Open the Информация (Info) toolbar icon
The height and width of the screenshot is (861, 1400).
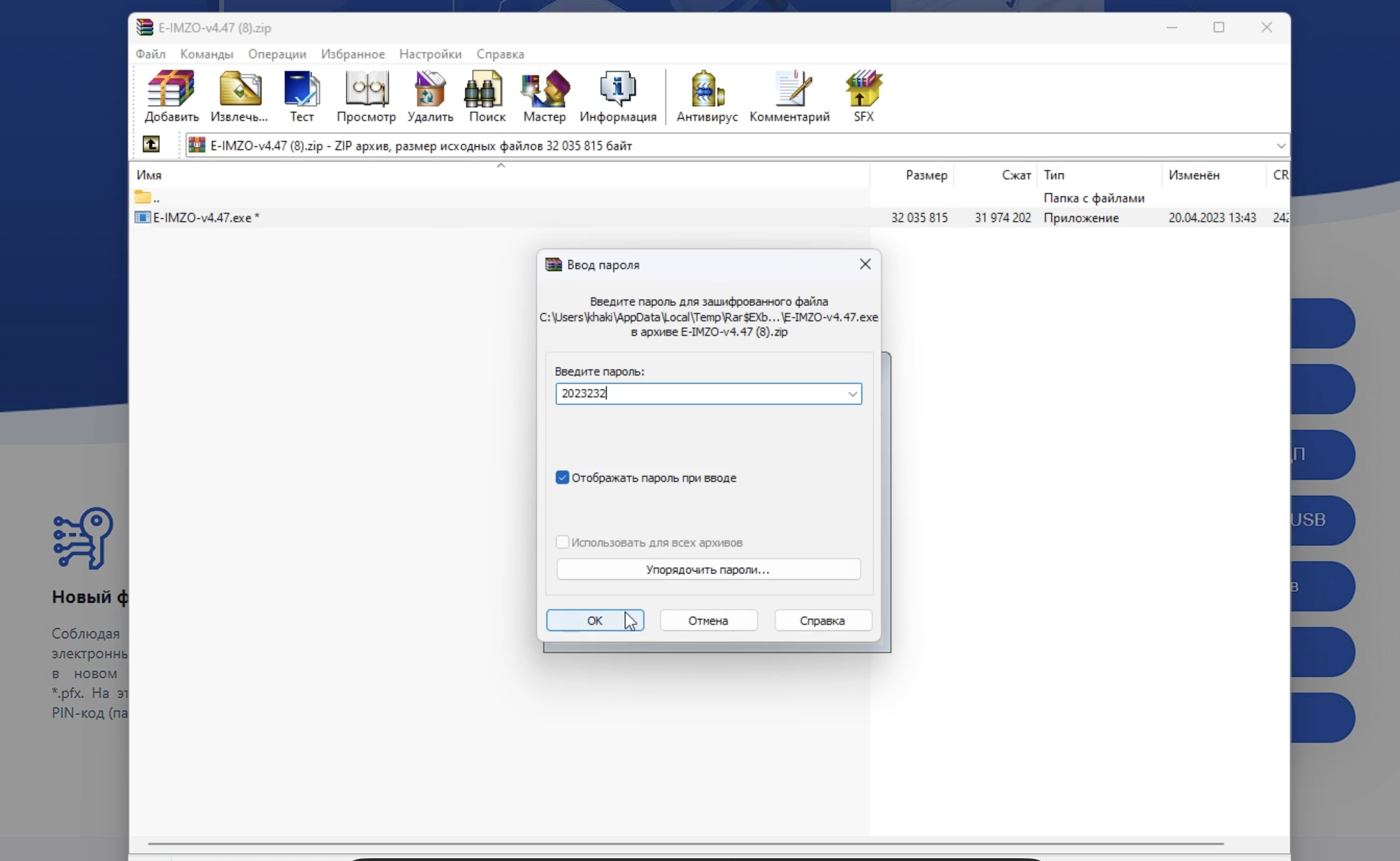click(617, 96)
